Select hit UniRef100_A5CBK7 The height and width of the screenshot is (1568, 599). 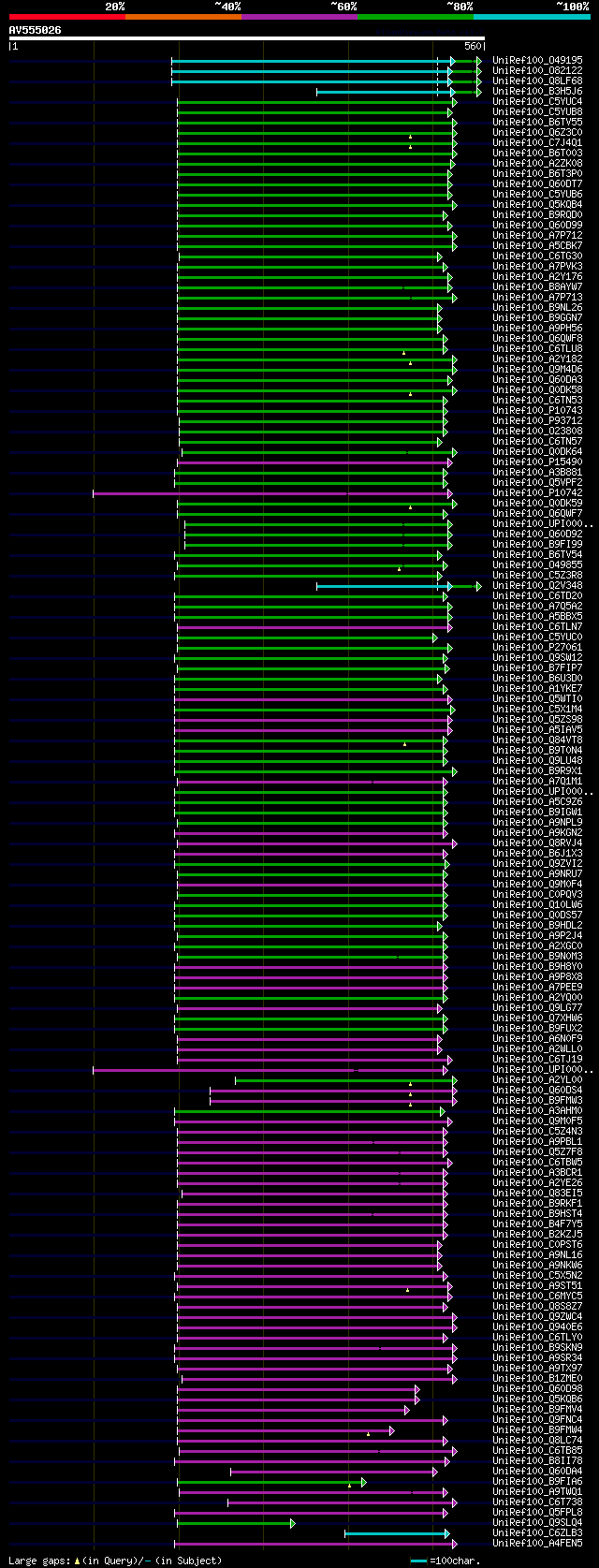tap(537, 246)
